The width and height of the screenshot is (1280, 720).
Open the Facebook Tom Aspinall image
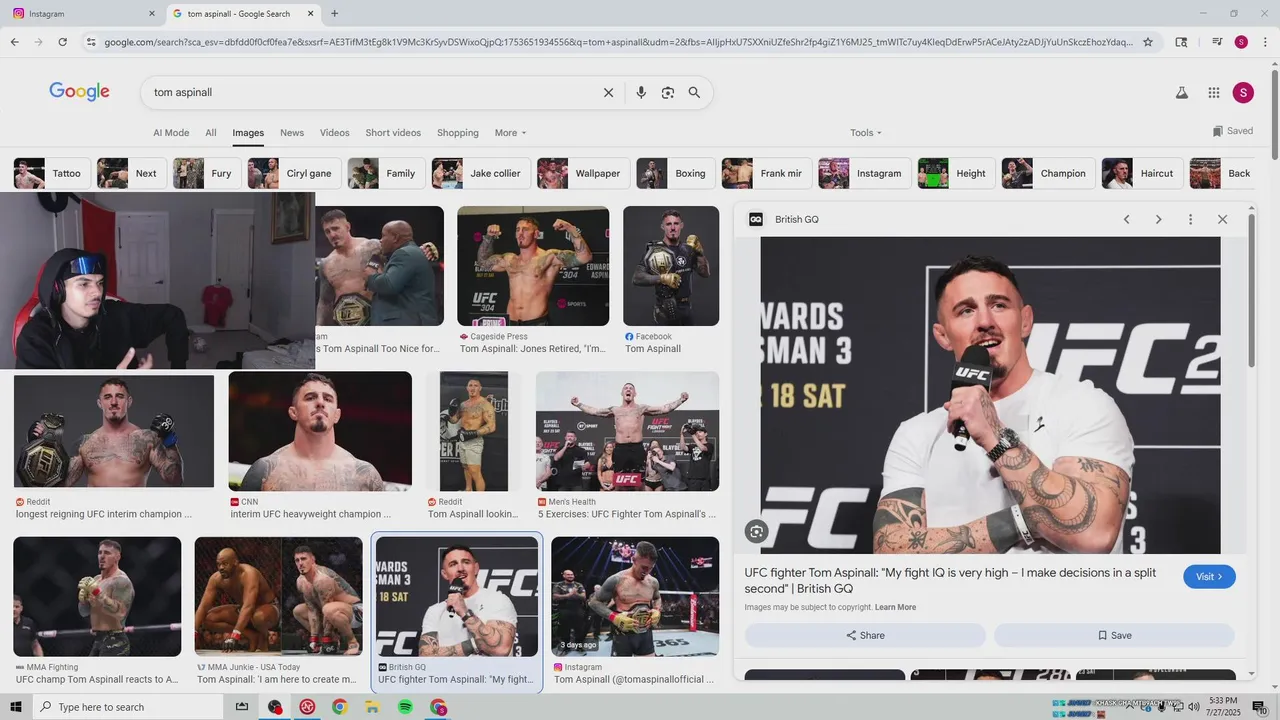pos(671,266)
